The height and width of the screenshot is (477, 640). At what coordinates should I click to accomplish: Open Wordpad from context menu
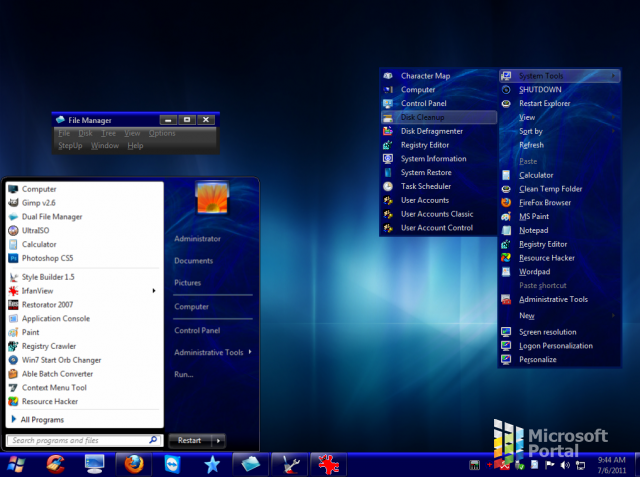click(560, 272)
